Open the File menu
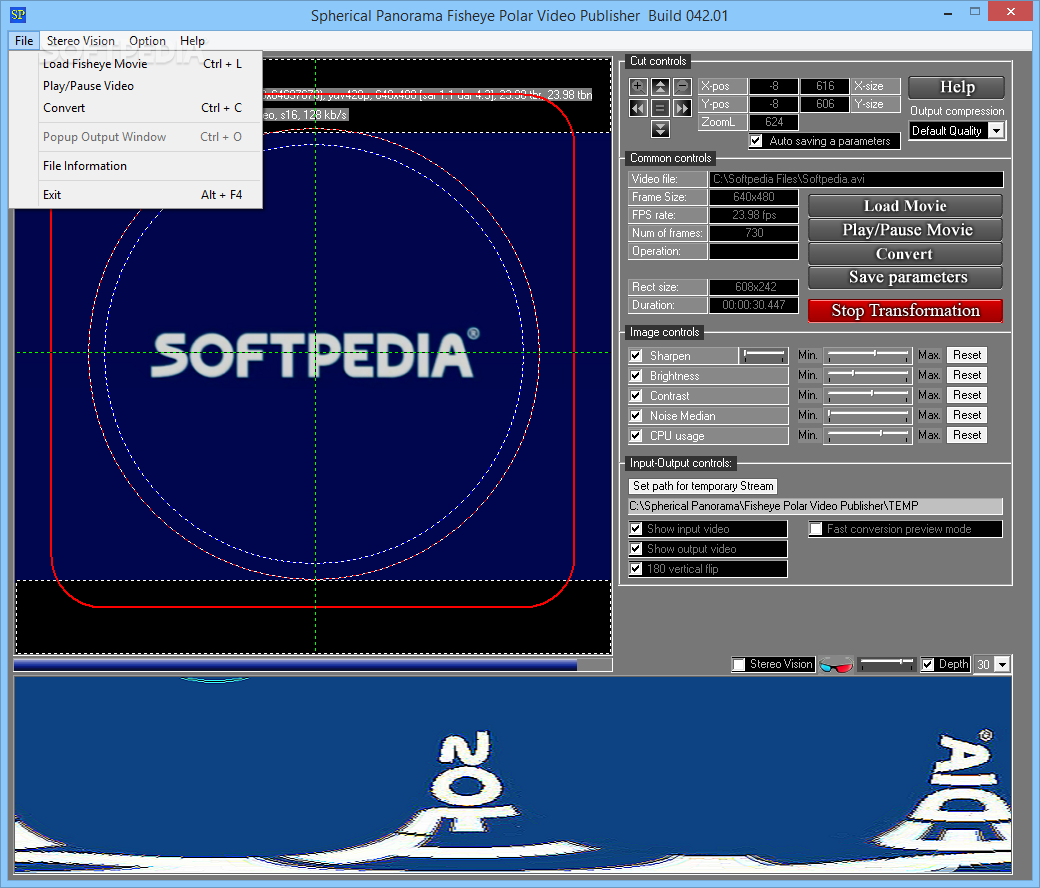 24,40
